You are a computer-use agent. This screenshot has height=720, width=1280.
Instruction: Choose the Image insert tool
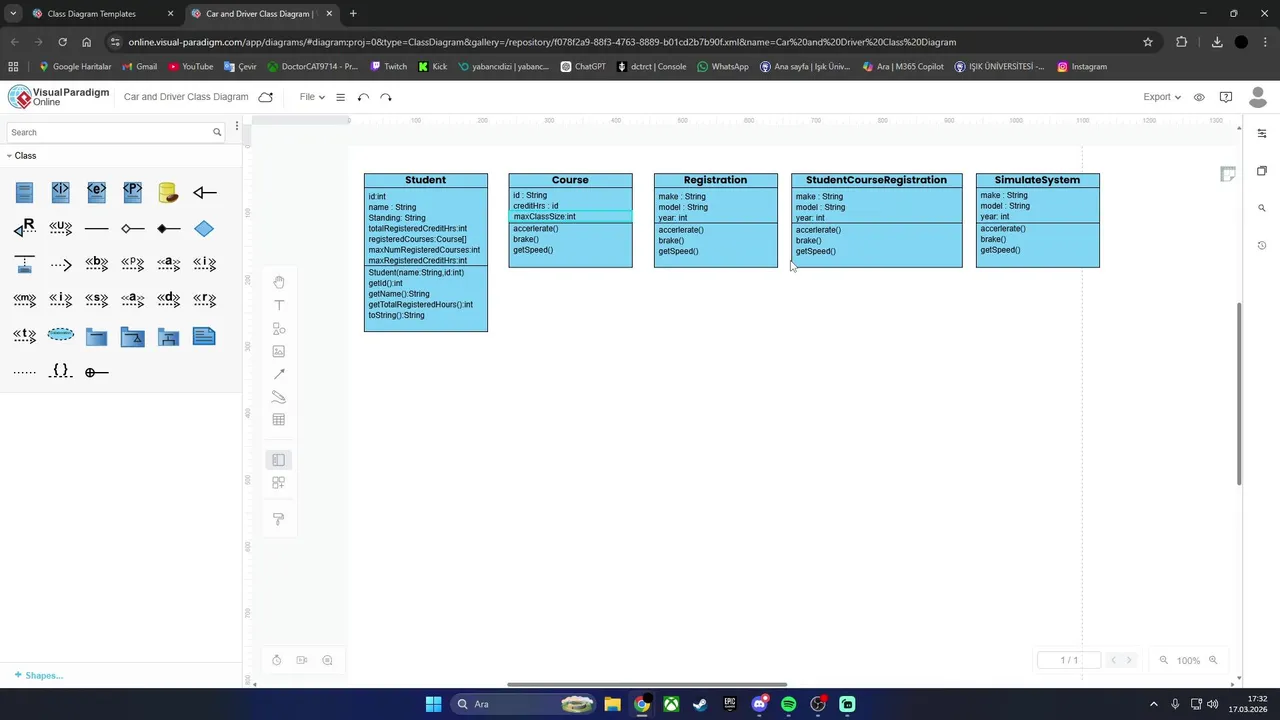279,351
